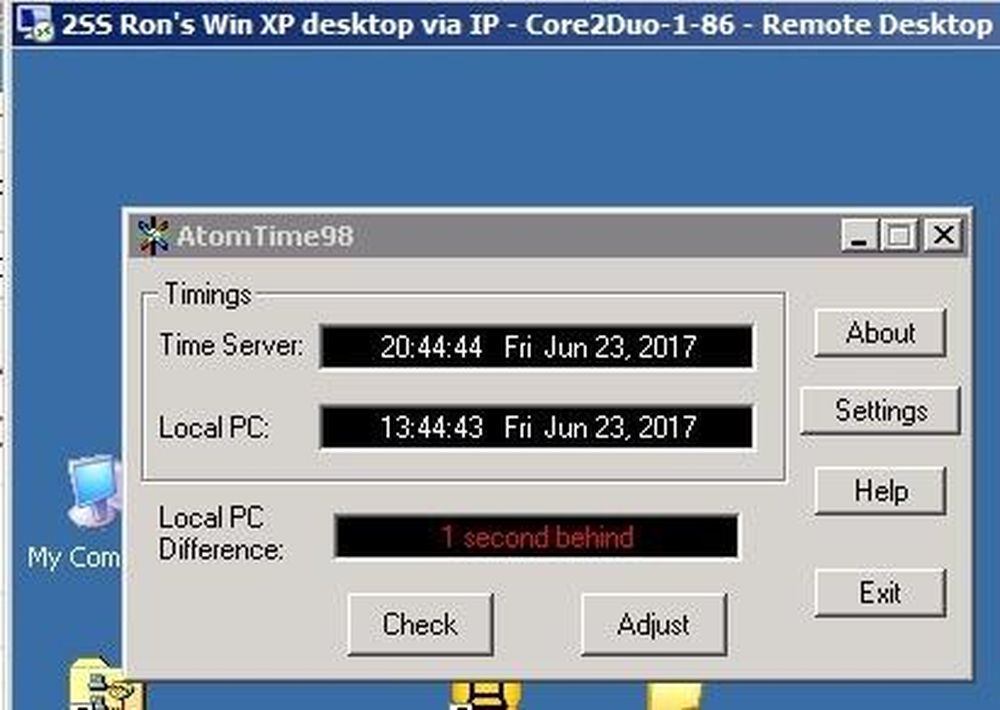This screenshot has width=1000, height=710.
Task: Click the Remote Desktop title bar icon
Action: (33, 23)
